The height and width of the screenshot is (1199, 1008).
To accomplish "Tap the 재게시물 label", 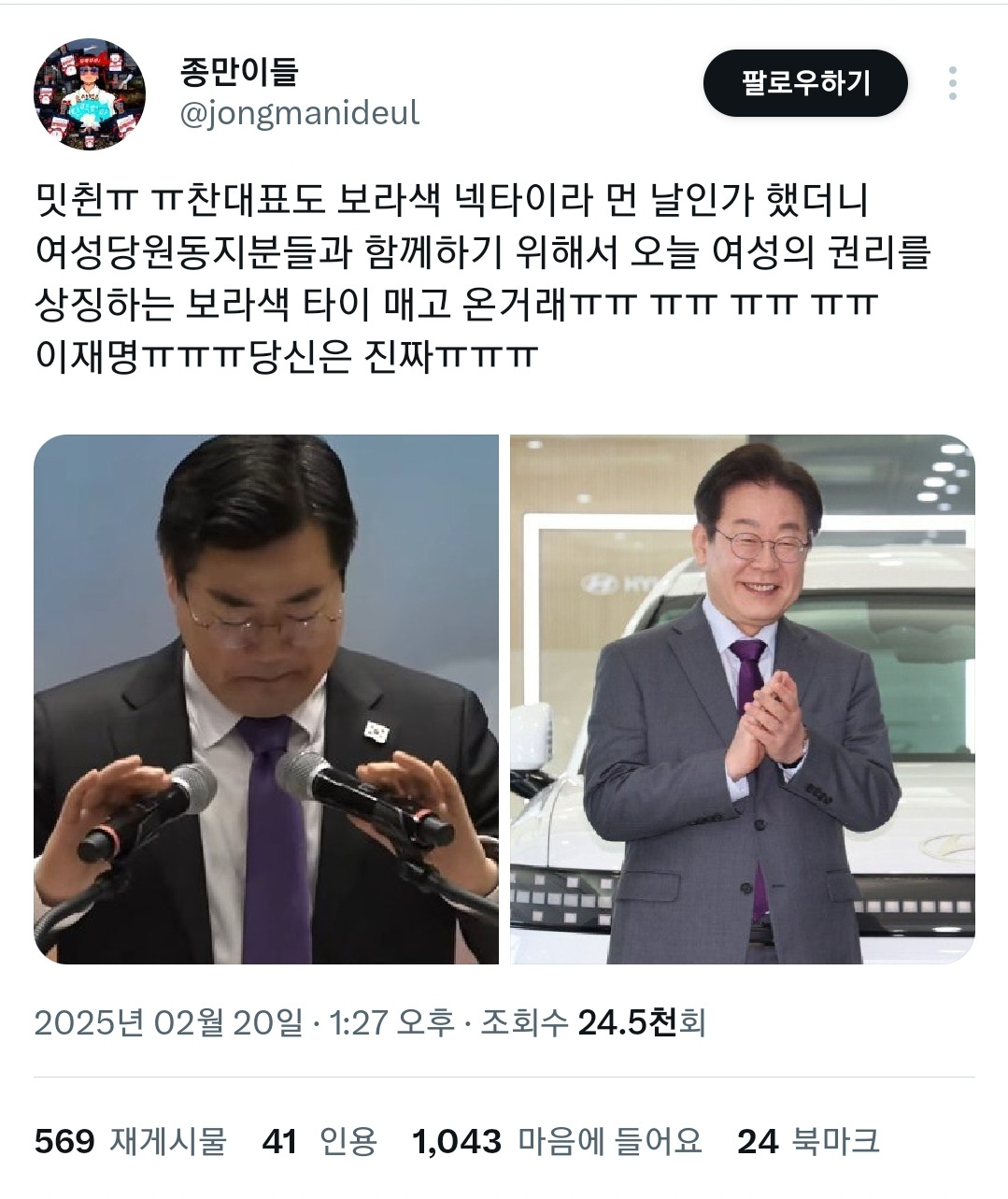I will pos(169,1141).
